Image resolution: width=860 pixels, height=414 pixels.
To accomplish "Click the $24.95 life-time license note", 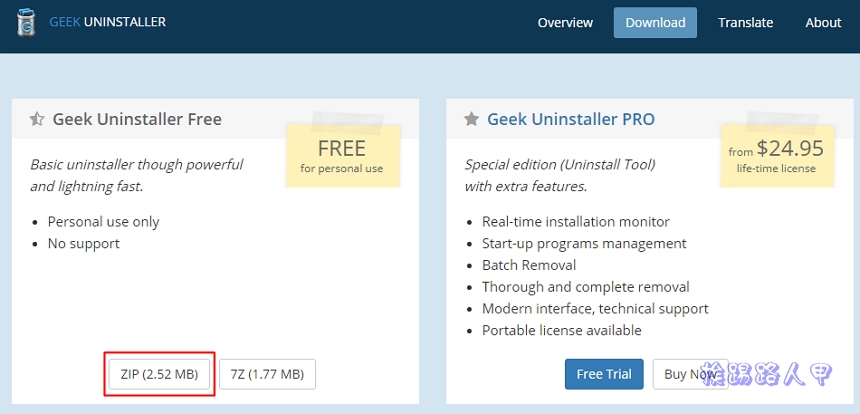I will tap(777, 156).
